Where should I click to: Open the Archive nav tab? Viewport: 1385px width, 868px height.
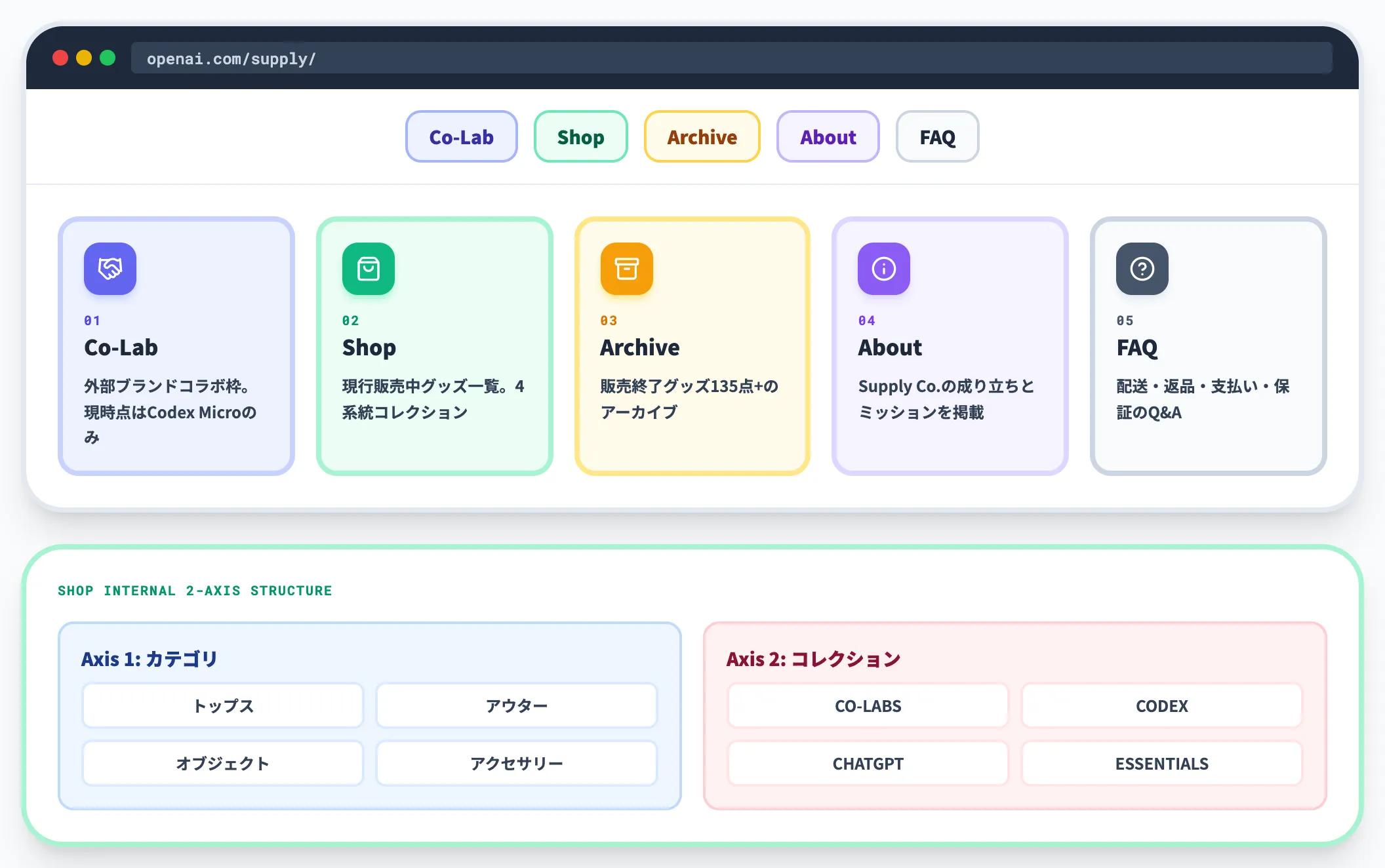click(x=702, y=136)
